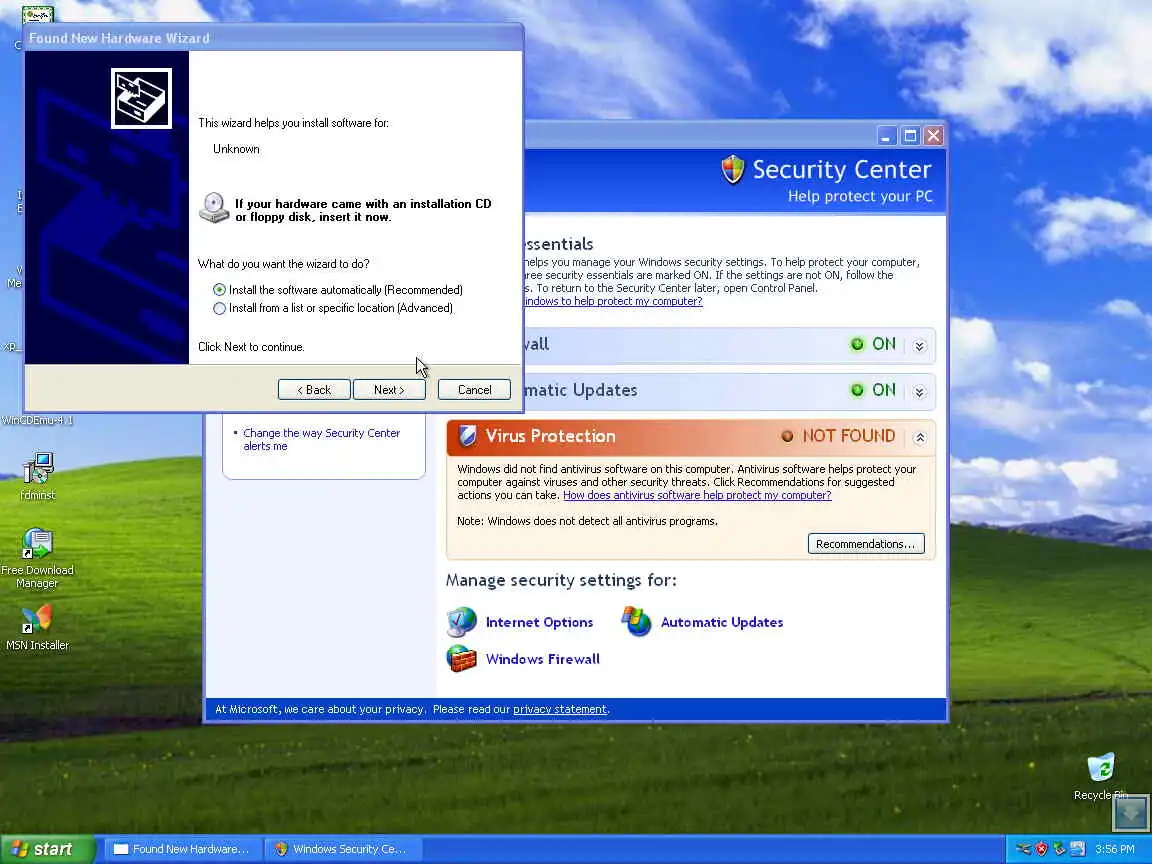
Task: Click the green-arrow hardware wizard tray icon
Action: (x=1059, y=849)
